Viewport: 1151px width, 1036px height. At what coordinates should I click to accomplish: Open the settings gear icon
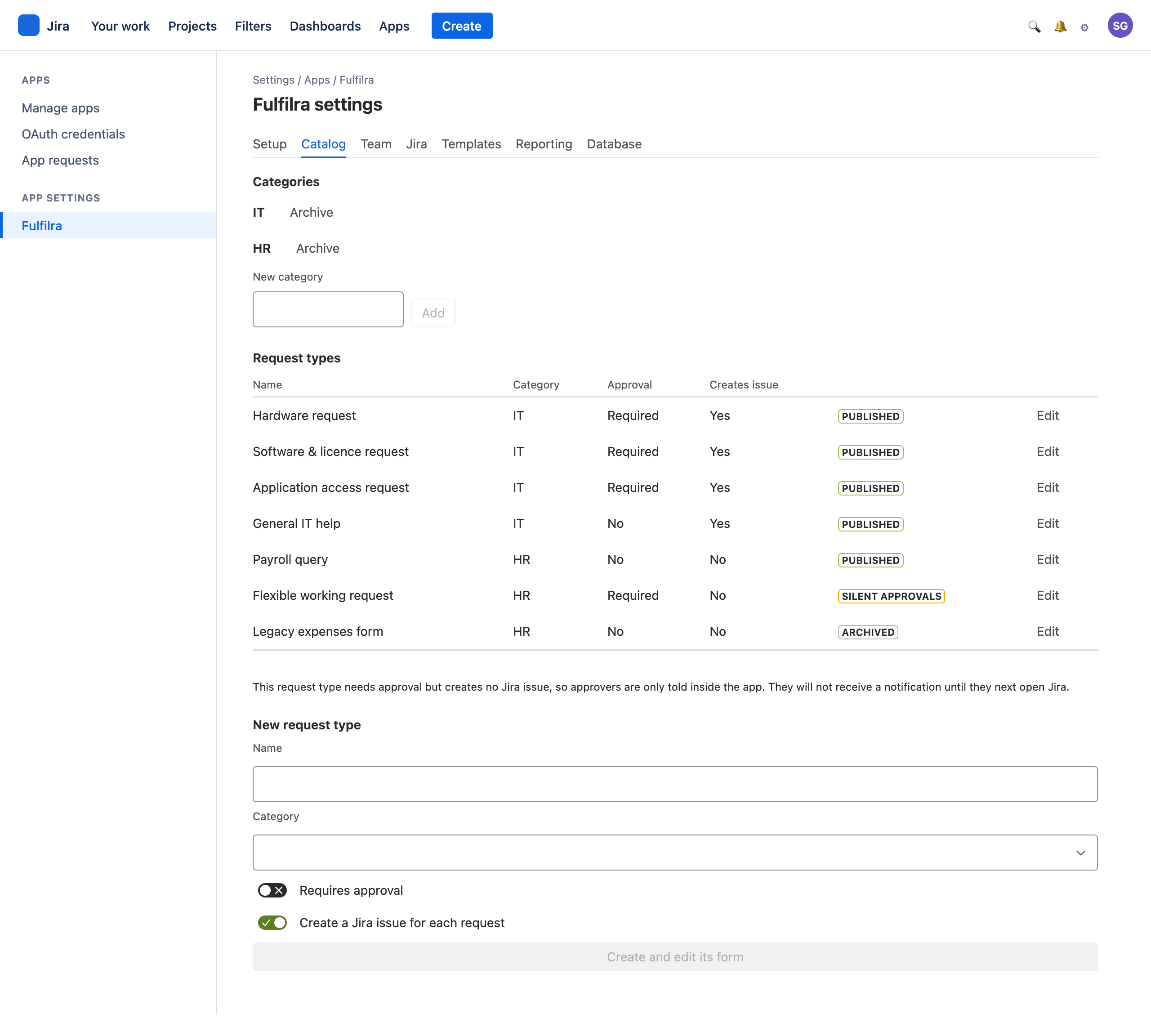coord(1084,27)
